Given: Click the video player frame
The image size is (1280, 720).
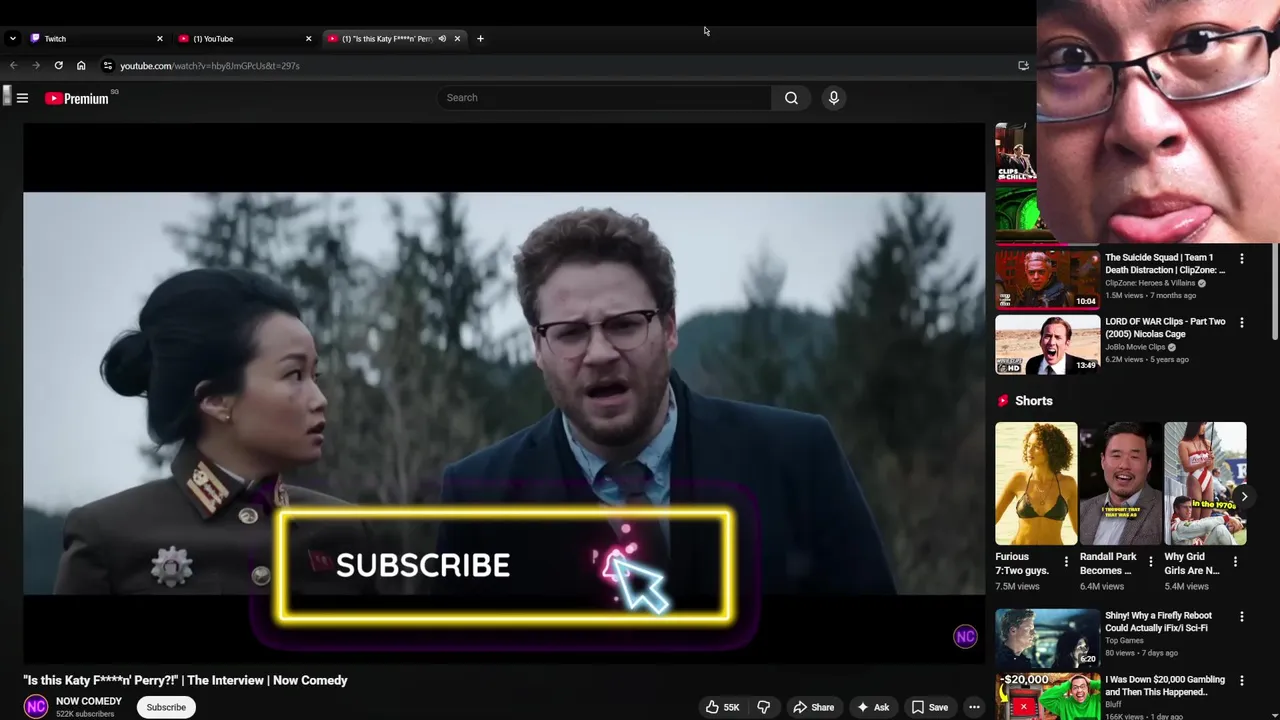Looking at the screenshot, I should point(504,393).
